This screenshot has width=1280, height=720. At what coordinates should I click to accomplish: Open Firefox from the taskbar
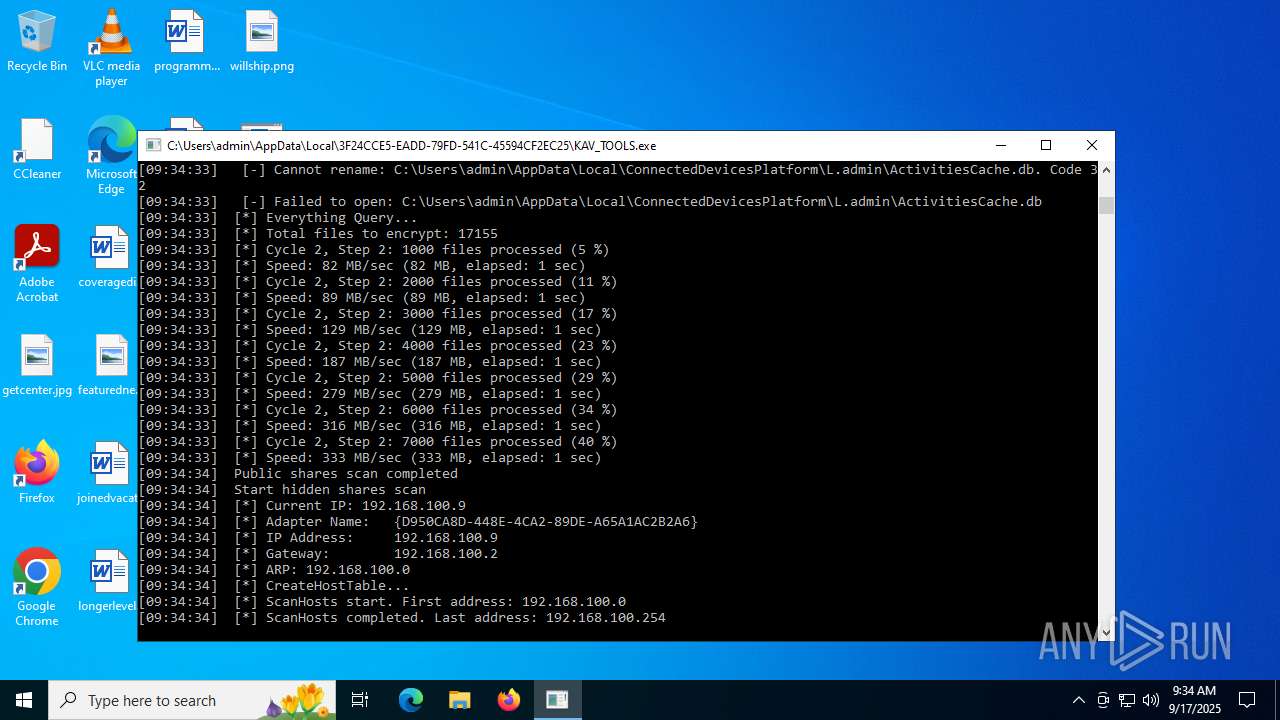click(509, 700)
